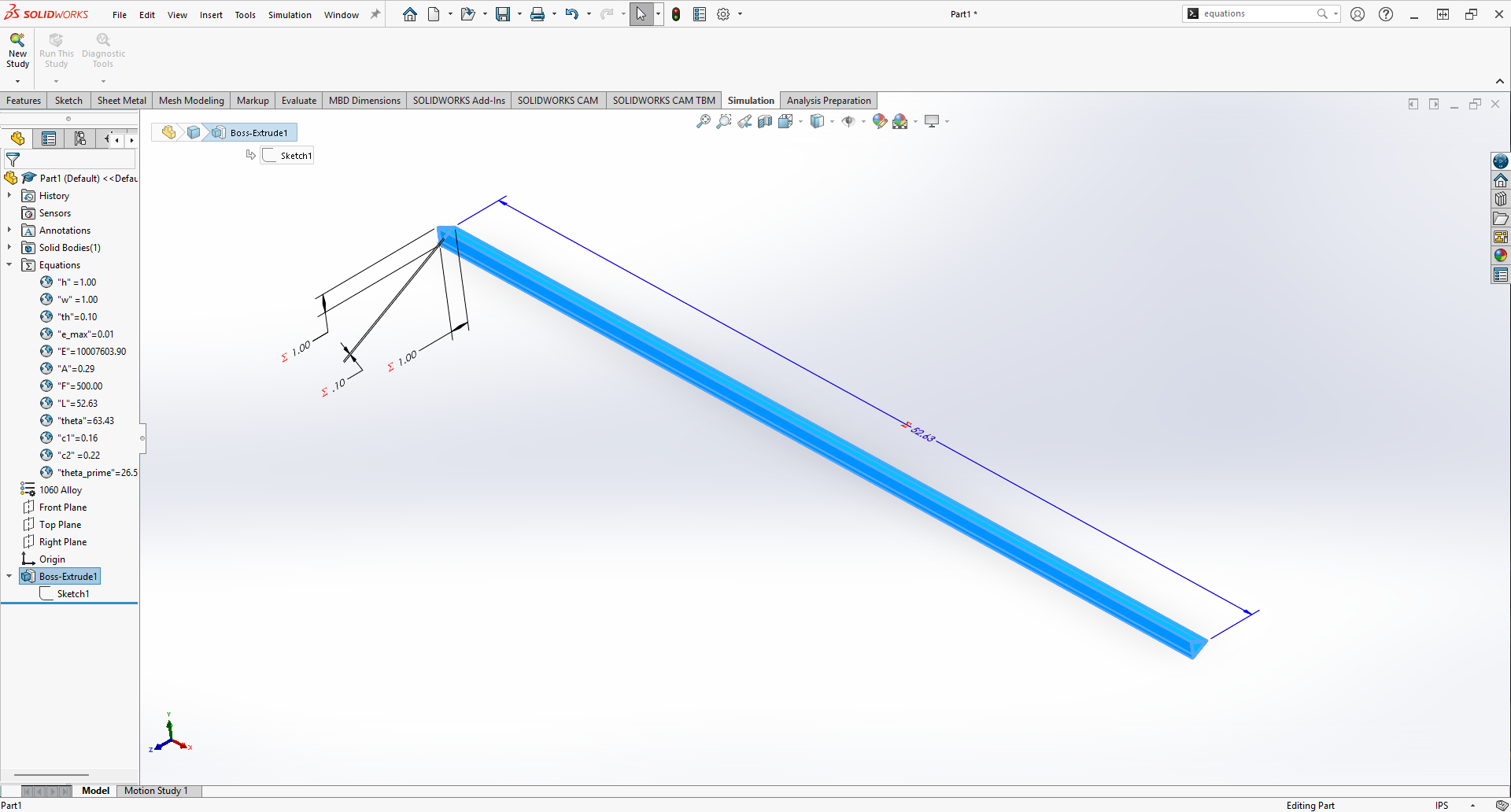This screenshot has height=812, width=1511.
Task: Click the Rebuild traffic light icon
Action: coord(676,14)
